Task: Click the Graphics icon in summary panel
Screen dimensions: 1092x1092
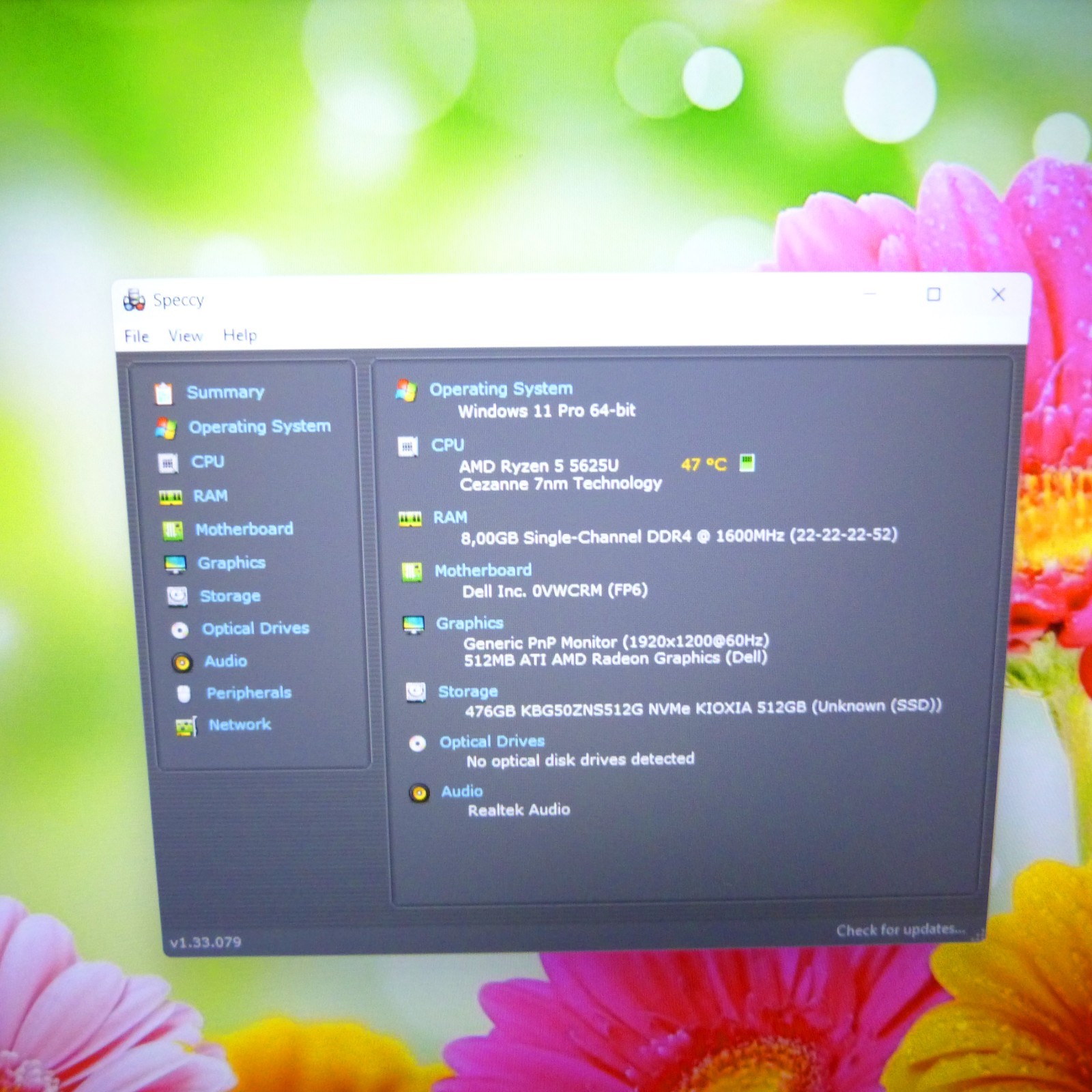Action: point(414,624)
